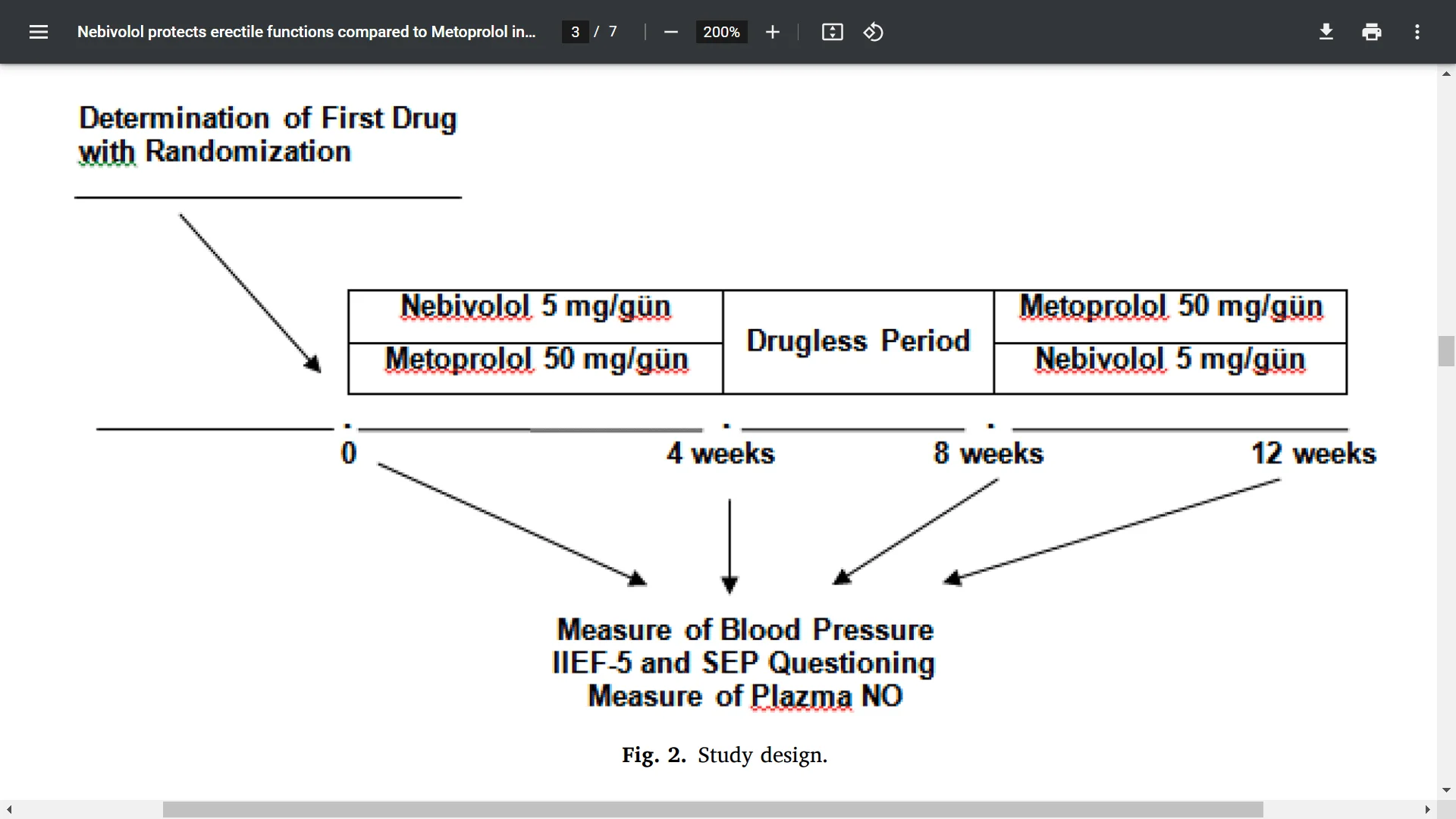
Task: Click the zoom in plus button
Action: (x=772, y=32)
